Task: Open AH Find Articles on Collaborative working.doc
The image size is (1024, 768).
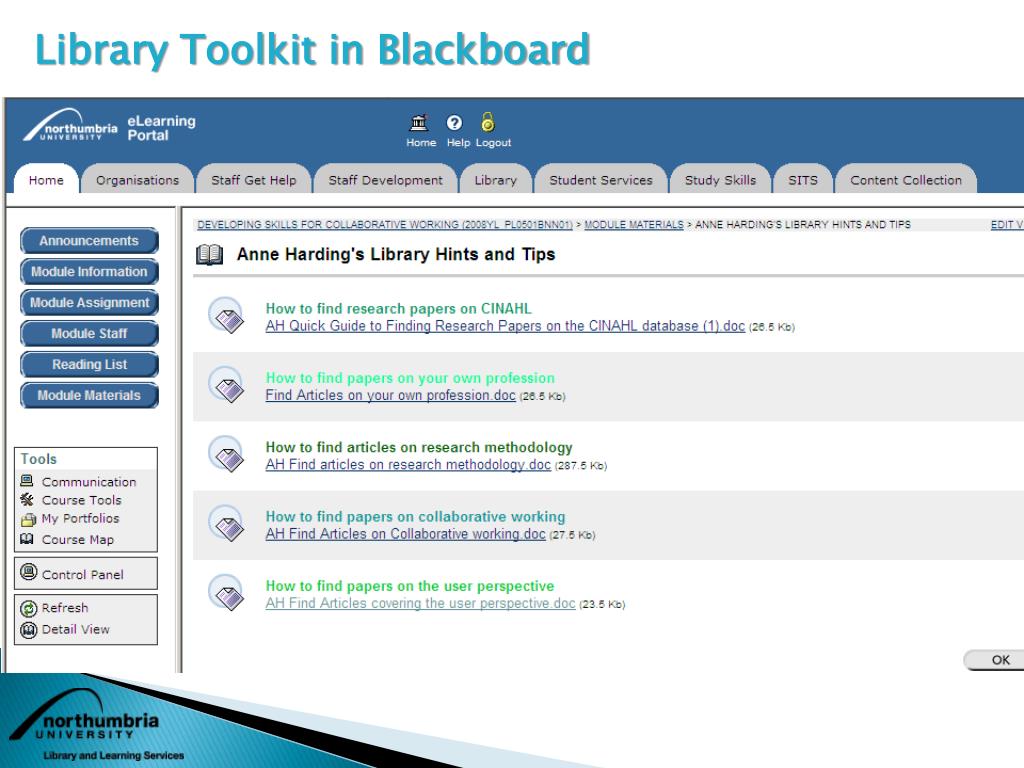Action: (x=406, y=534)
